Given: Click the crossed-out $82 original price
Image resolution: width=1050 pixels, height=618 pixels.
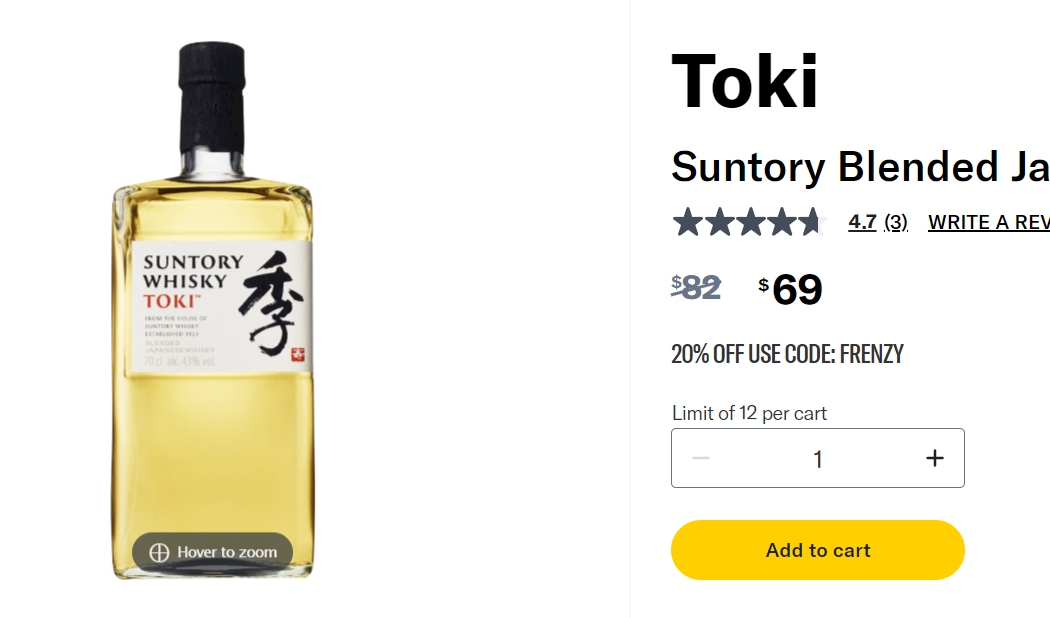Looking at the screenshot, I should click(696, 288).
